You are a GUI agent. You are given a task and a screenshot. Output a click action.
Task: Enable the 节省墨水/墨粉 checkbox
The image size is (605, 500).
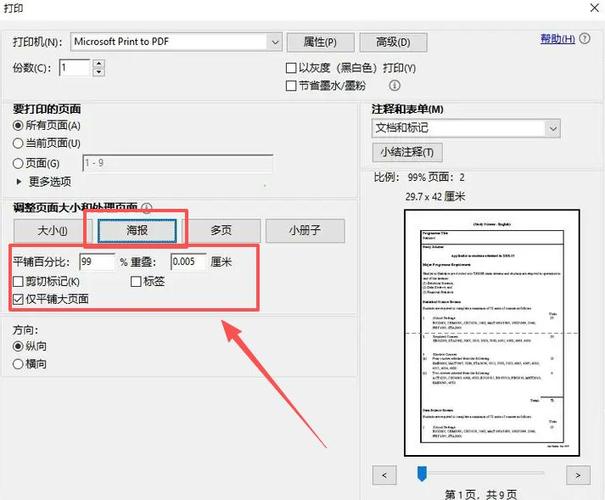(291, 86)
